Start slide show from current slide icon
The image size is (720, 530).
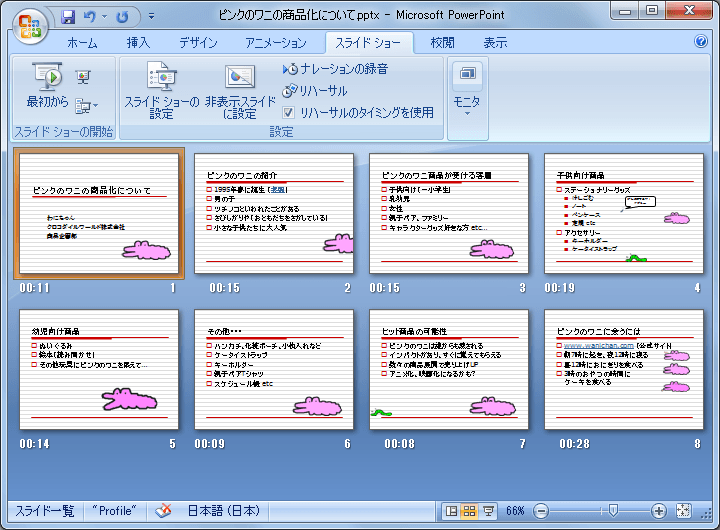coord(83,77)
